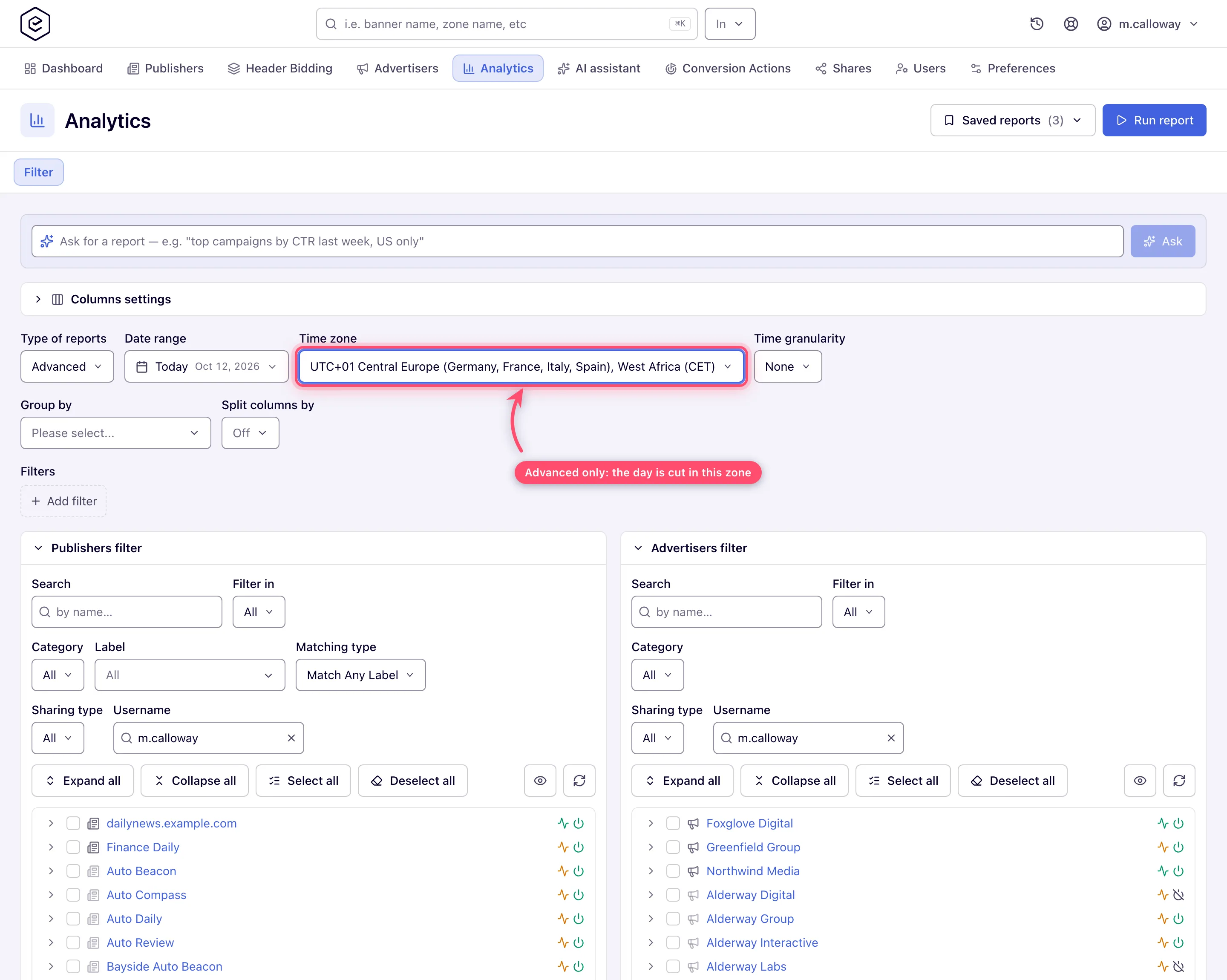This screenshot has width=1227, height=980.
Task: Toggle visibility eye icon in Advertisers filter
Action: 1139,781
